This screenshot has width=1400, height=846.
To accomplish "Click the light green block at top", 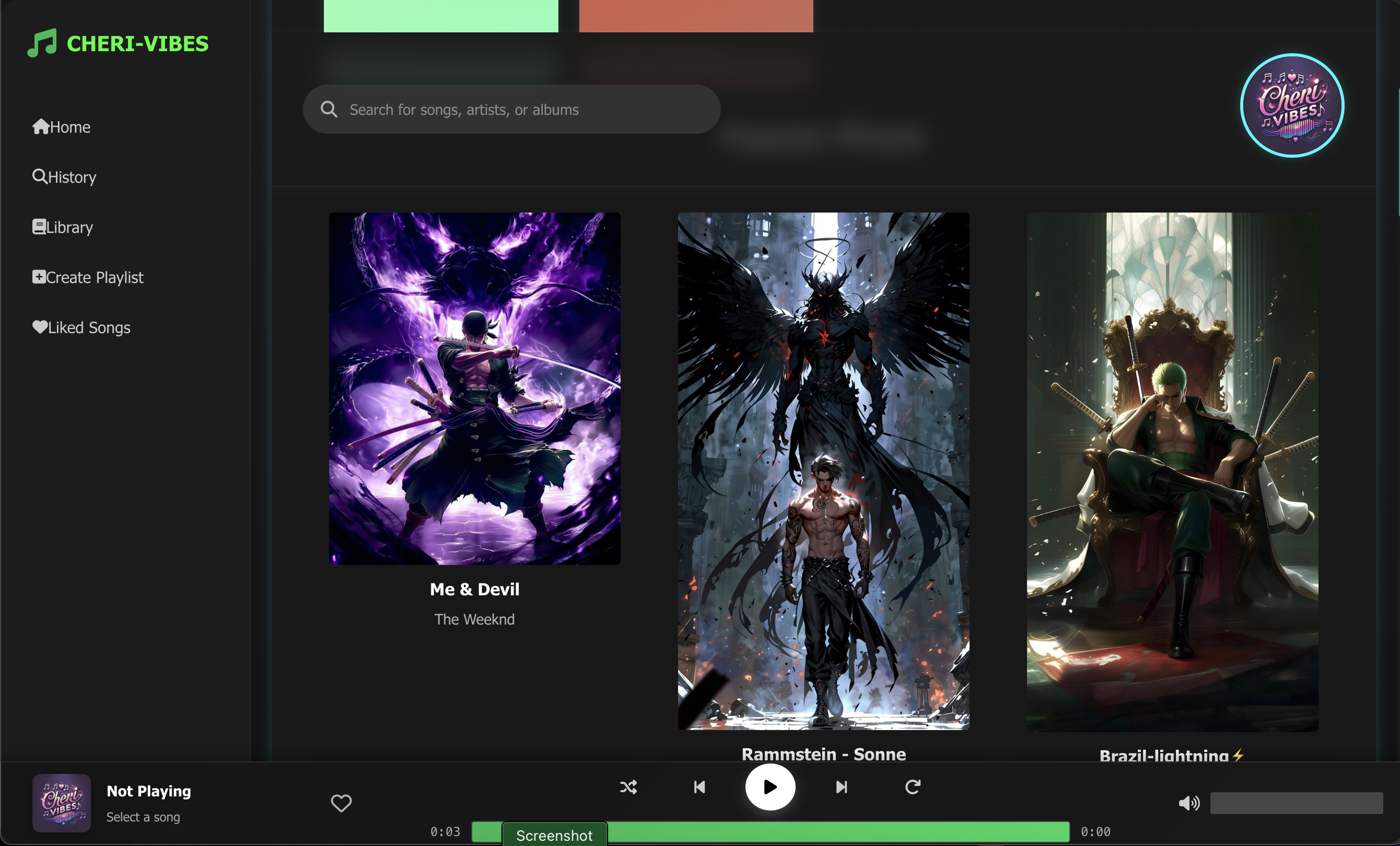I will (x=441, y=16).
